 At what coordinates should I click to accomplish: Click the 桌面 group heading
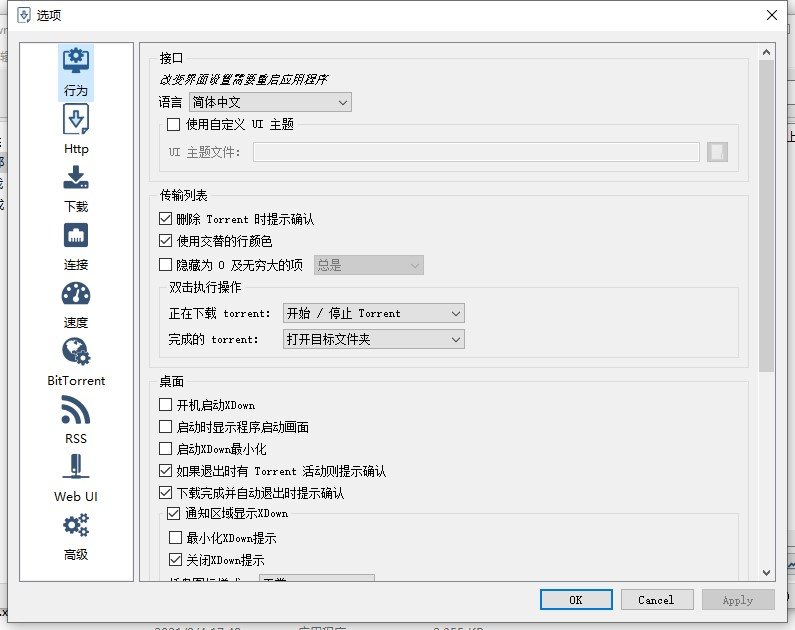point(171,381)
